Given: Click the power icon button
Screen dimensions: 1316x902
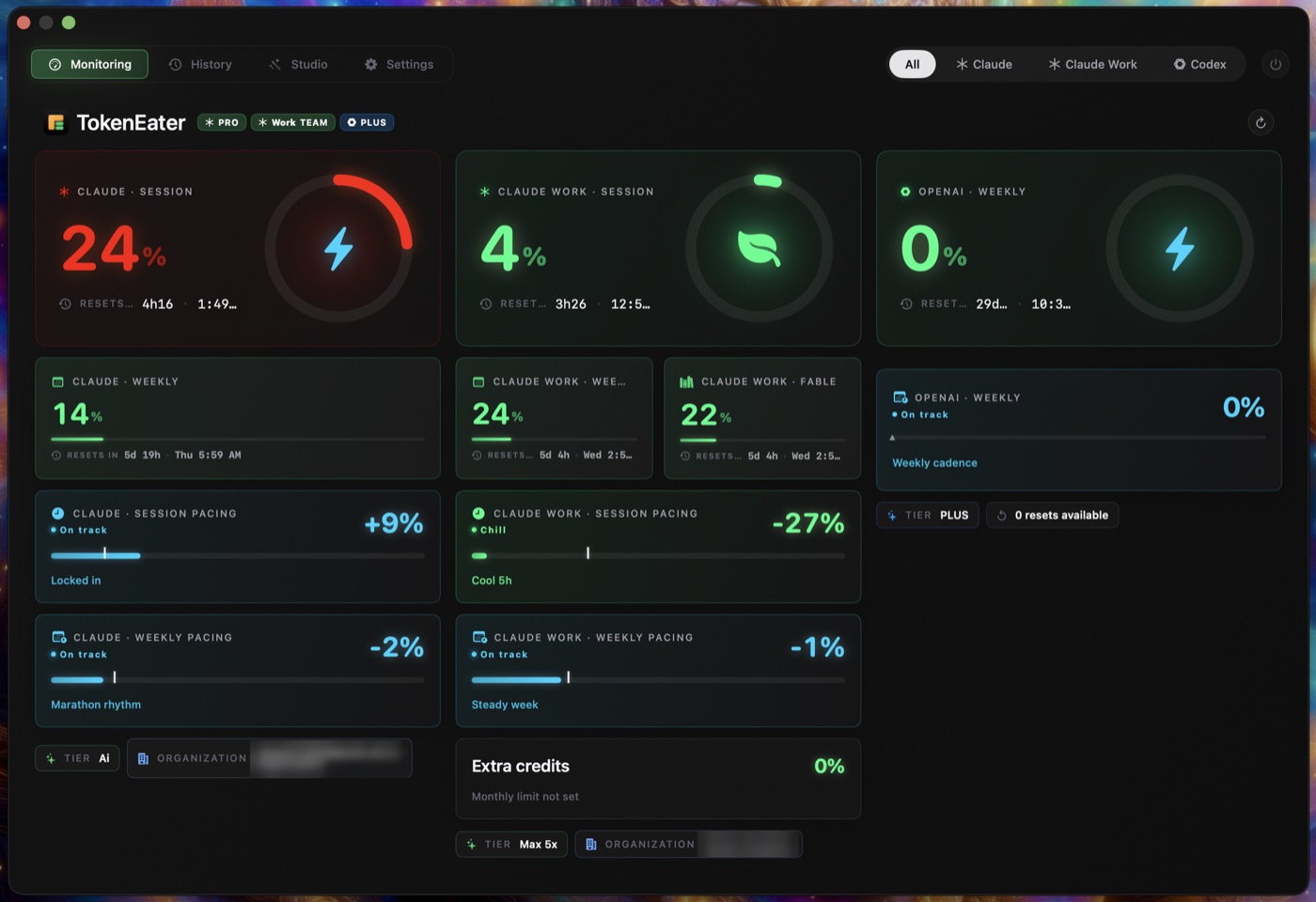Looking at the screenshot, I should pyautogui.click(x=1276, y=64).
